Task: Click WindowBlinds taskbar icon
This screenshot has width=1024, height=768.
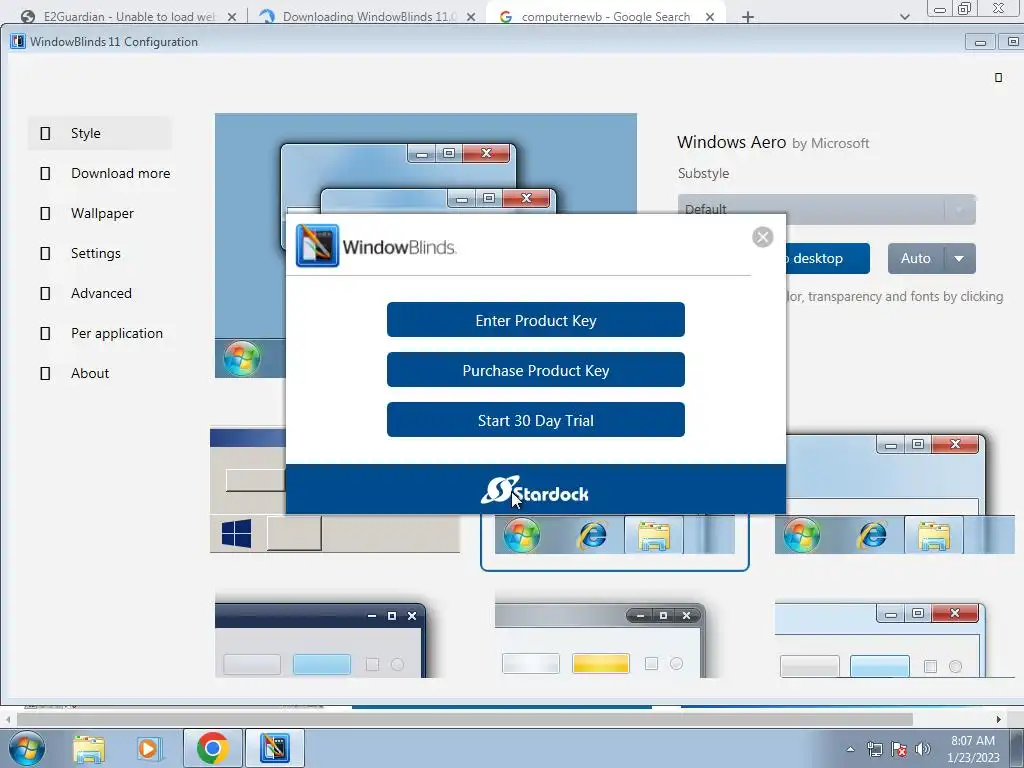Action: [x=275, y=748]
